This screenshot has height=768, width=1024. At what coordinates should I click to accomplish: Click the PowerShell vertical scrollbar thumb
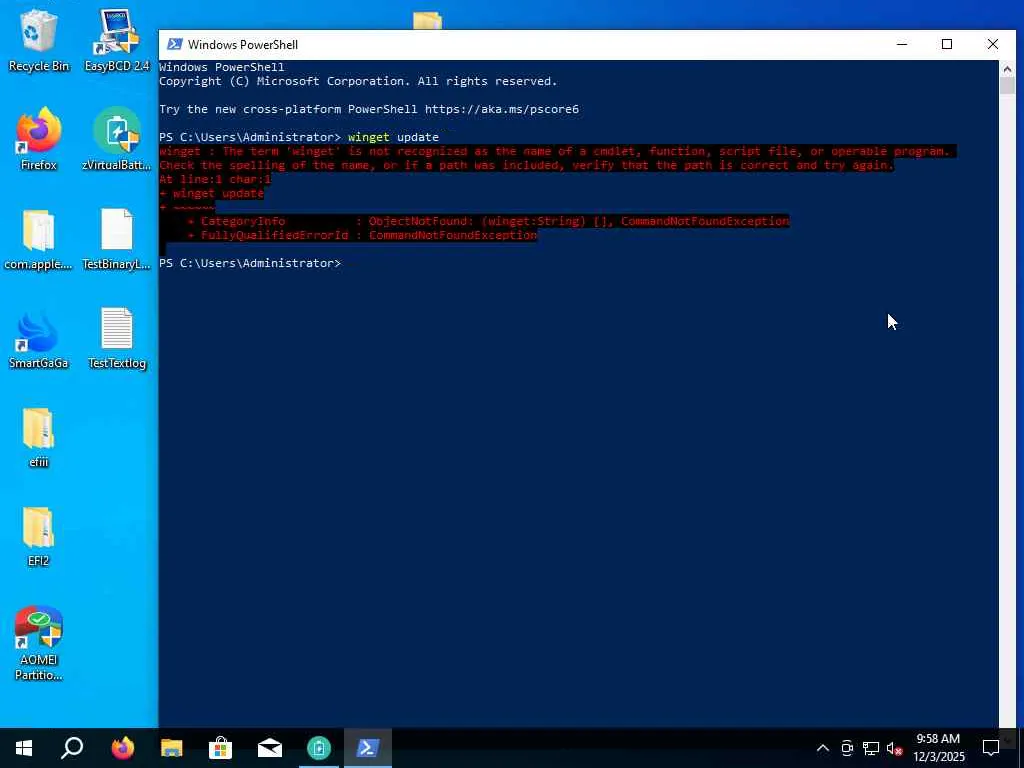click(1007, 86)
